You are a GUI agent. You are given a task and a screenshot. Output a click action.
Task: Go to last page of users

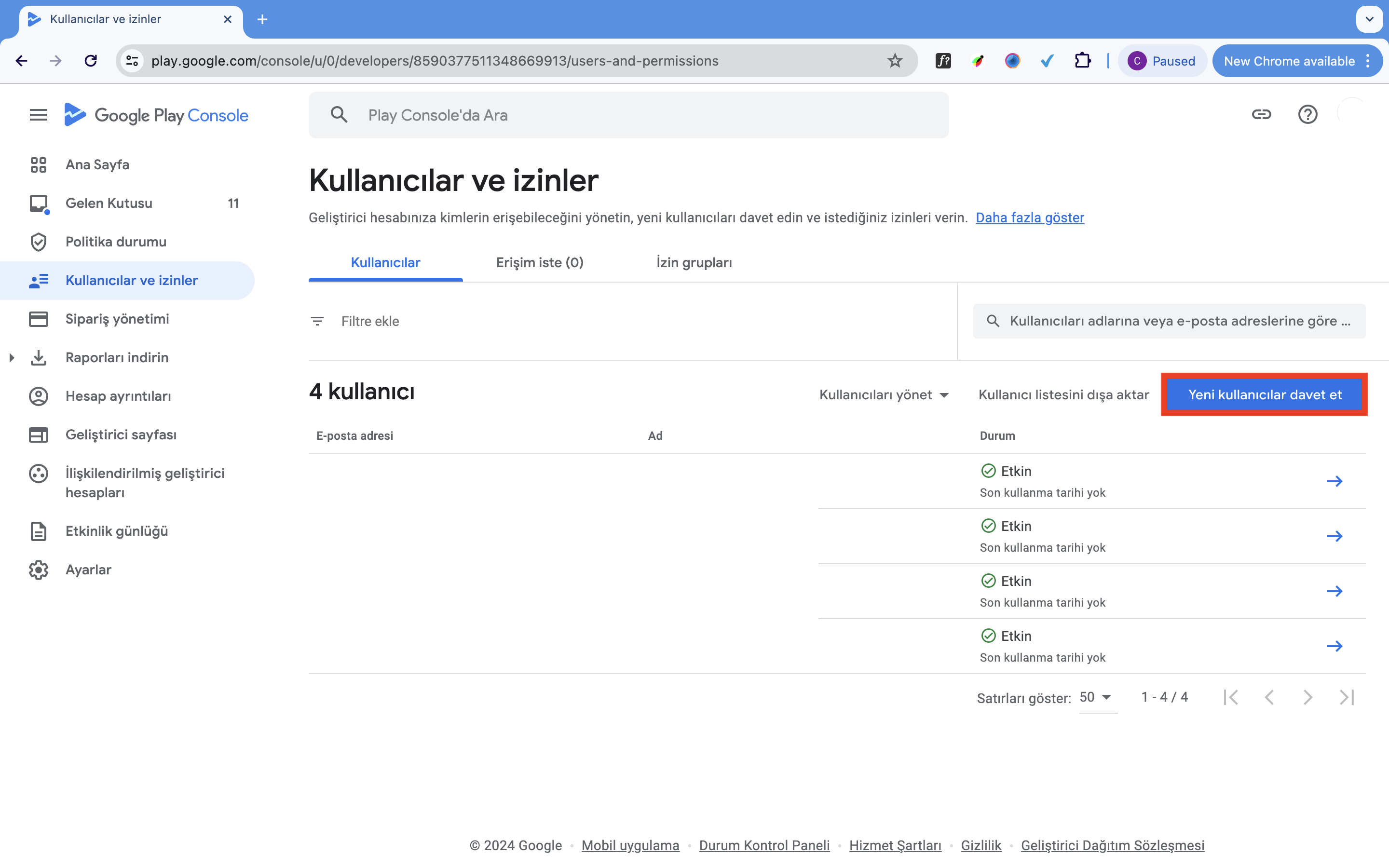pyautogui.click(x=1347, y=697)
